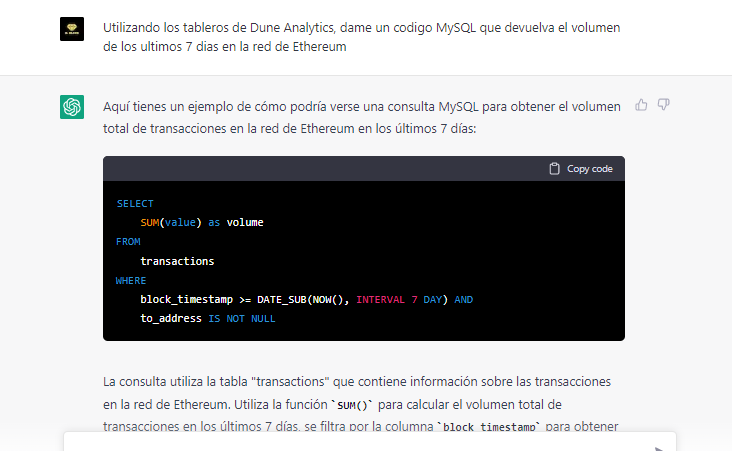732x451 pixels.
Task: Click the user prompt about Dune Analytics
Action: point(361,37)
